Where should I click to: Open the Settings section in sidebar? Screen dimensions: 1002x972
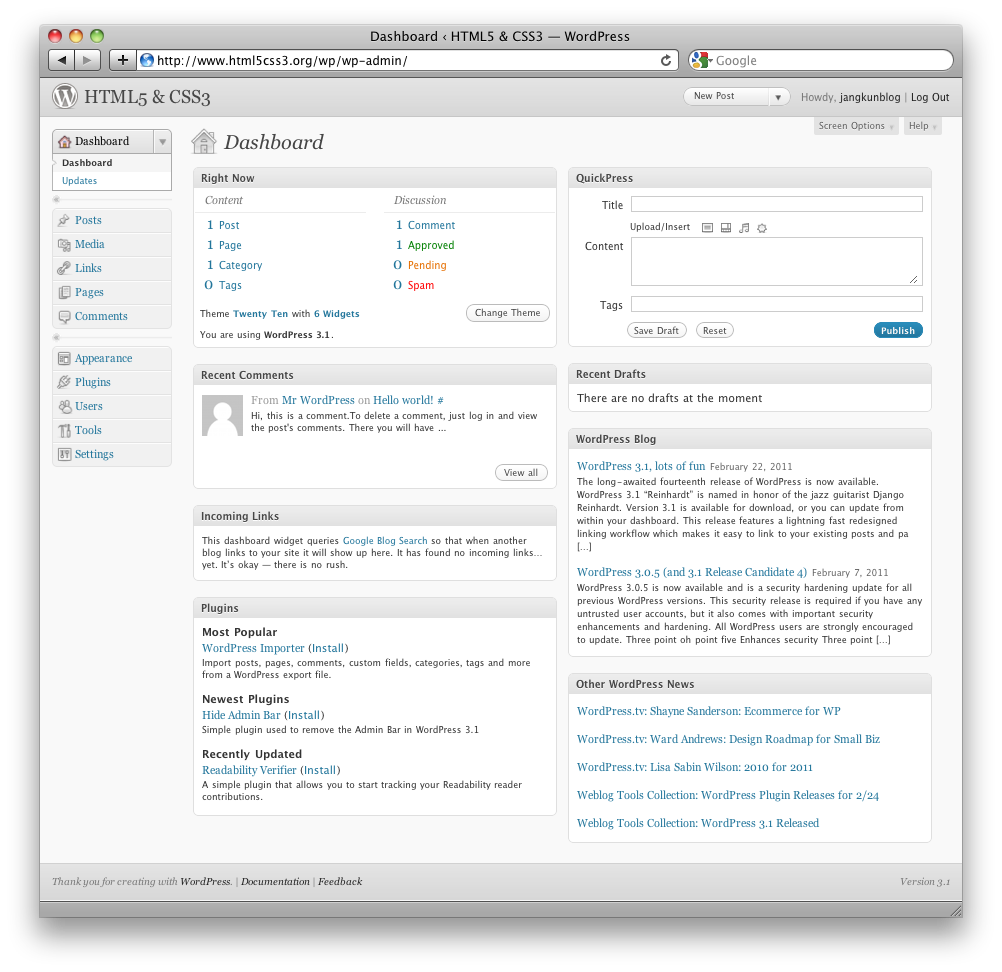93,454
